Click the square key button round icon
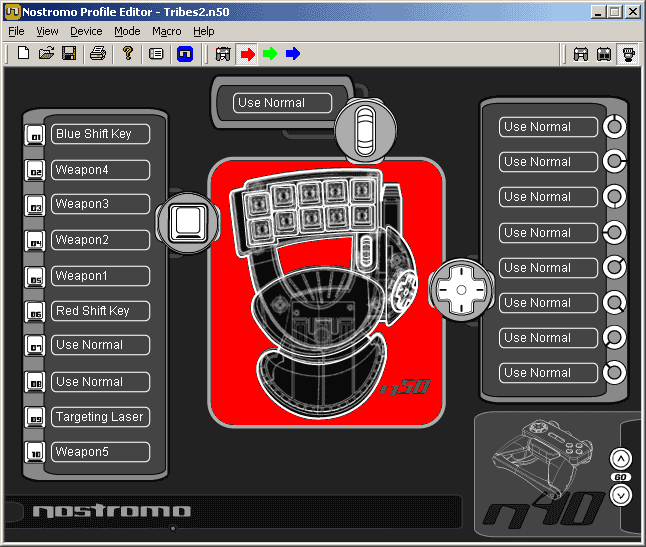Image resolution: width=646 pixels, height=547 pixels. click(x=188, y=223)
